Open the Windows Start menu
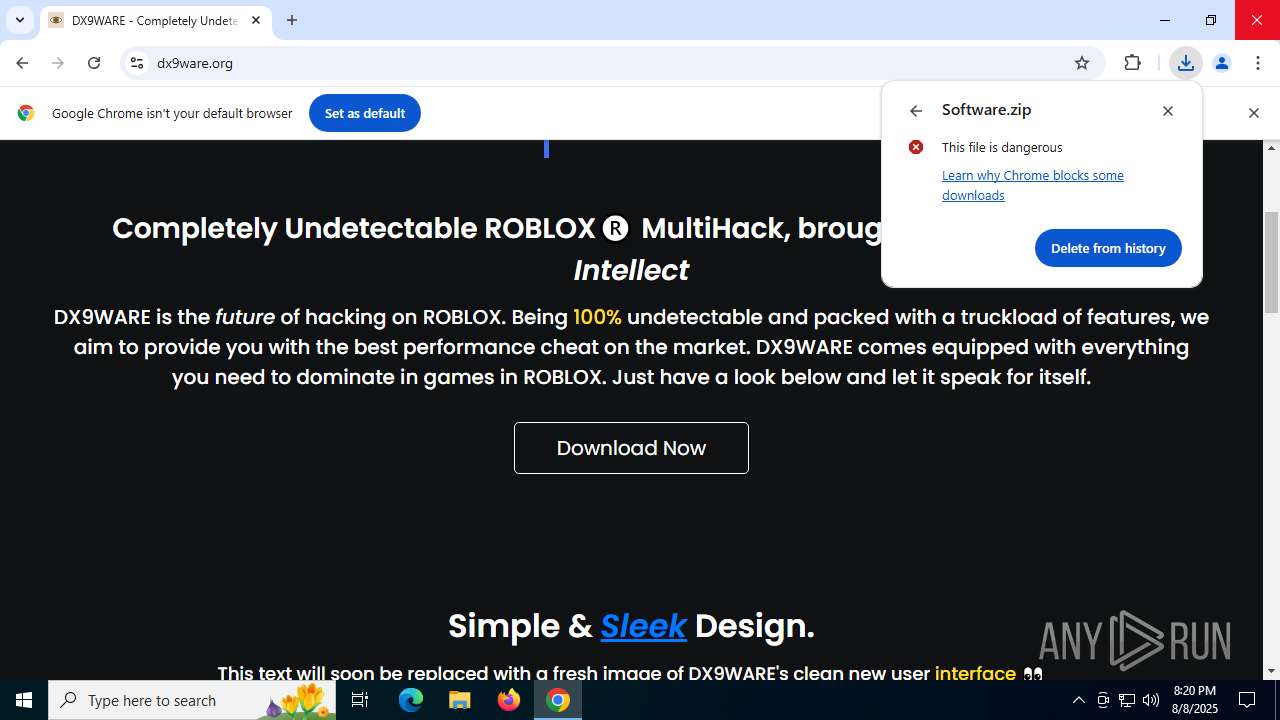 click(x=24, y=700)
